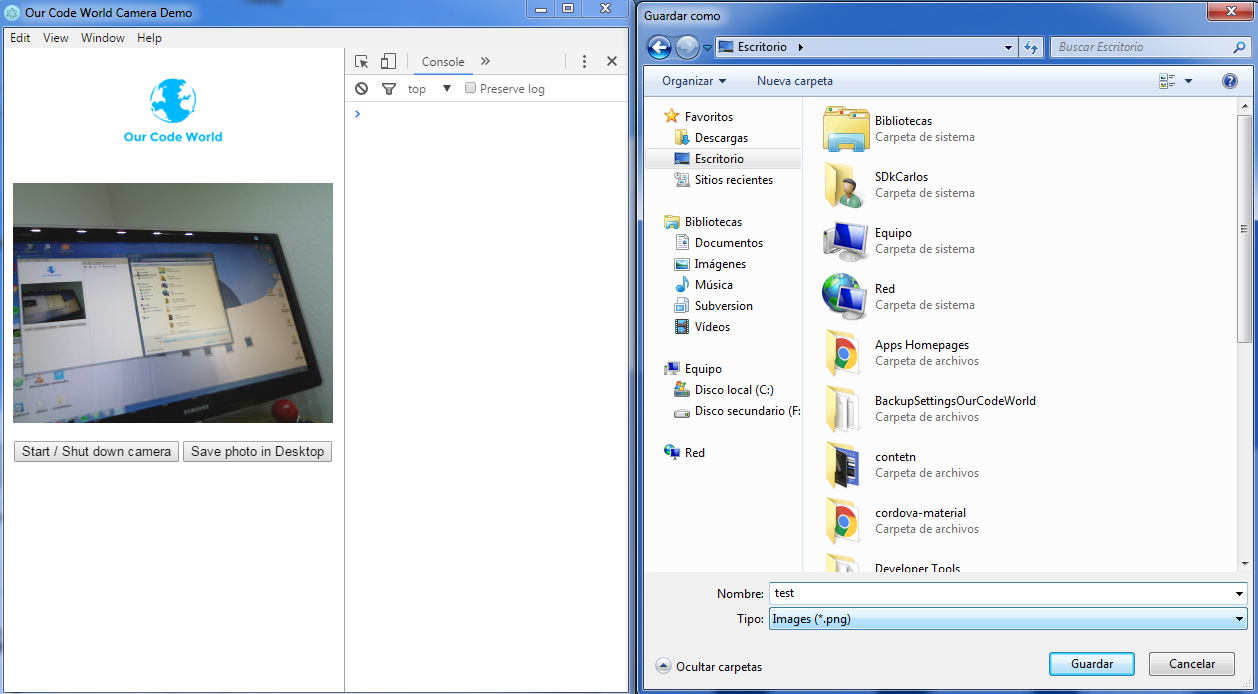
Task: Open the help icon in save dialog
Action: tap(1230, 81)
